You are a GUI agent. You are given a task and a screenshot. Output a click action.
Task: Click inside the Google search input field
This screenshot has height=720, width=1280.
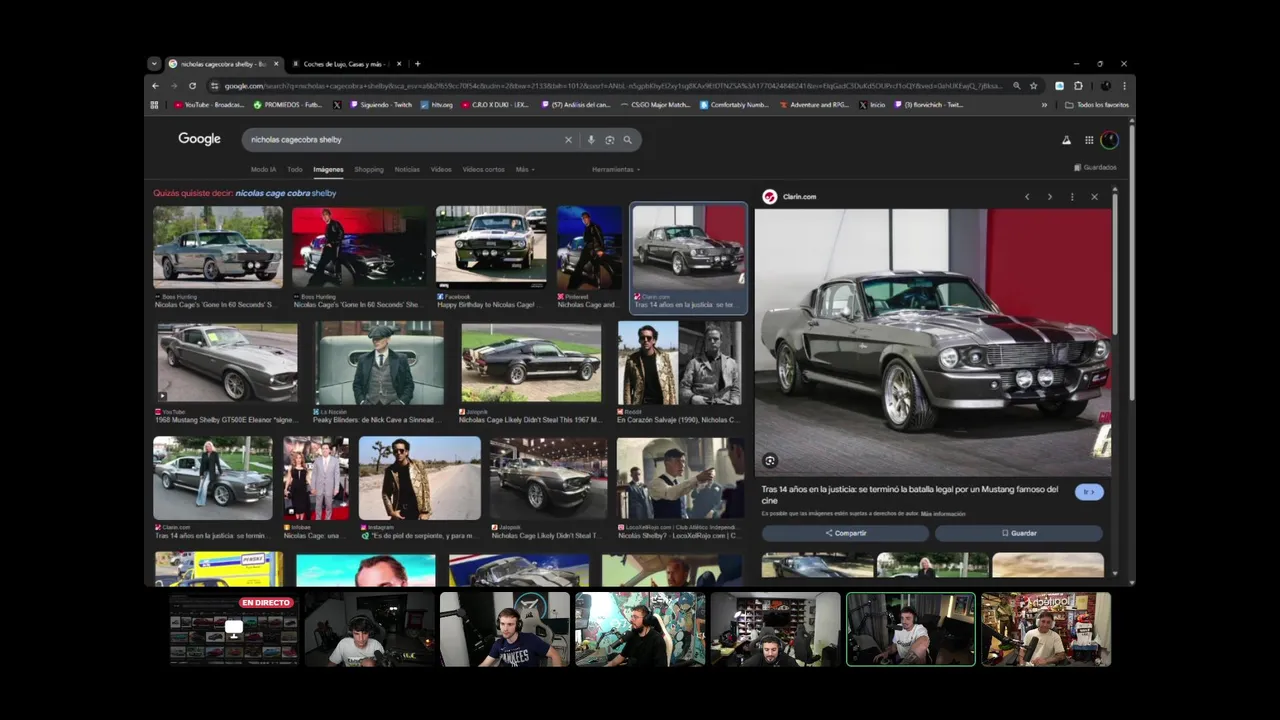[x=405, y=140]
